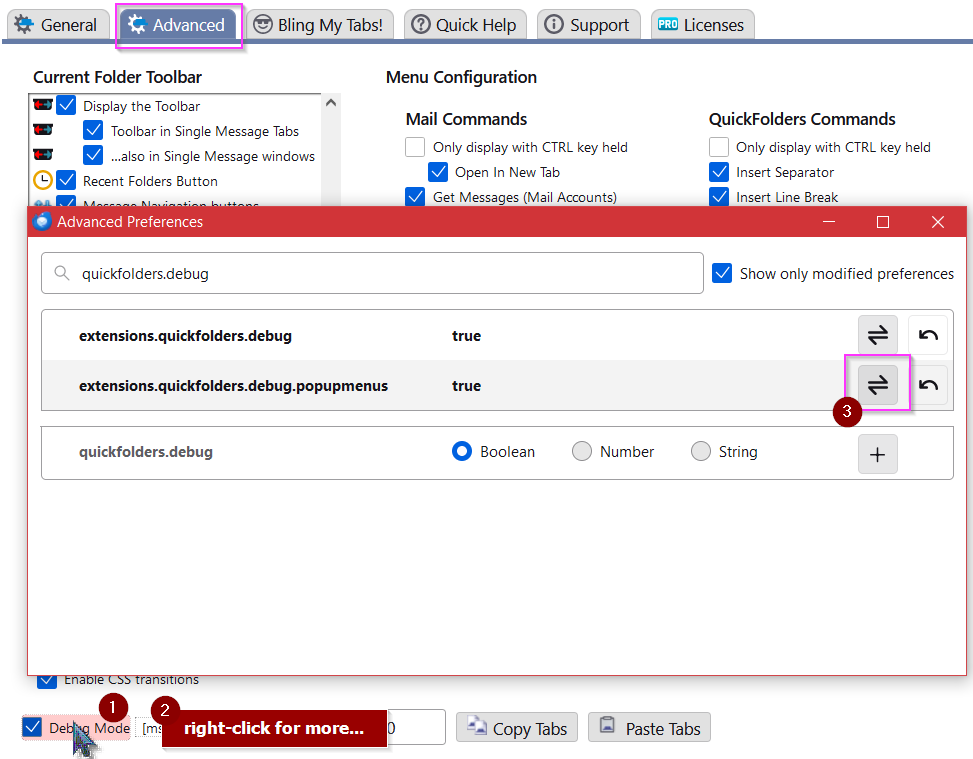
Task: Click the right-click for more... tooltip
Action: [275, 728]
